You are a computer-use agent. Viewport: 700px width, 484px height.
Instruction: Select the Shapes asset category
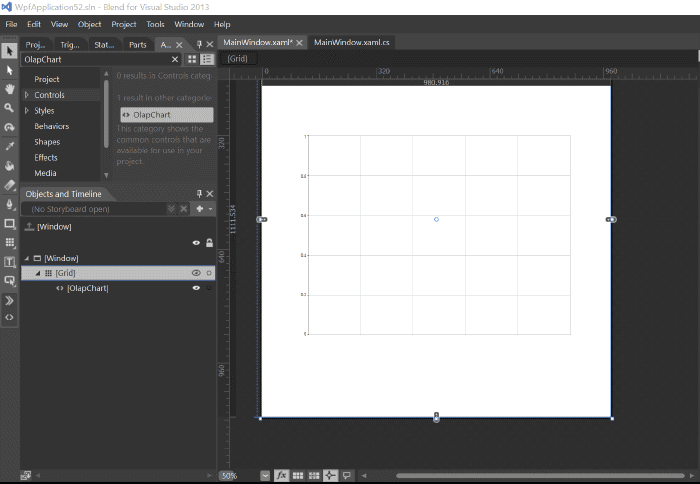pyautogui.click(x=47, y=142)
